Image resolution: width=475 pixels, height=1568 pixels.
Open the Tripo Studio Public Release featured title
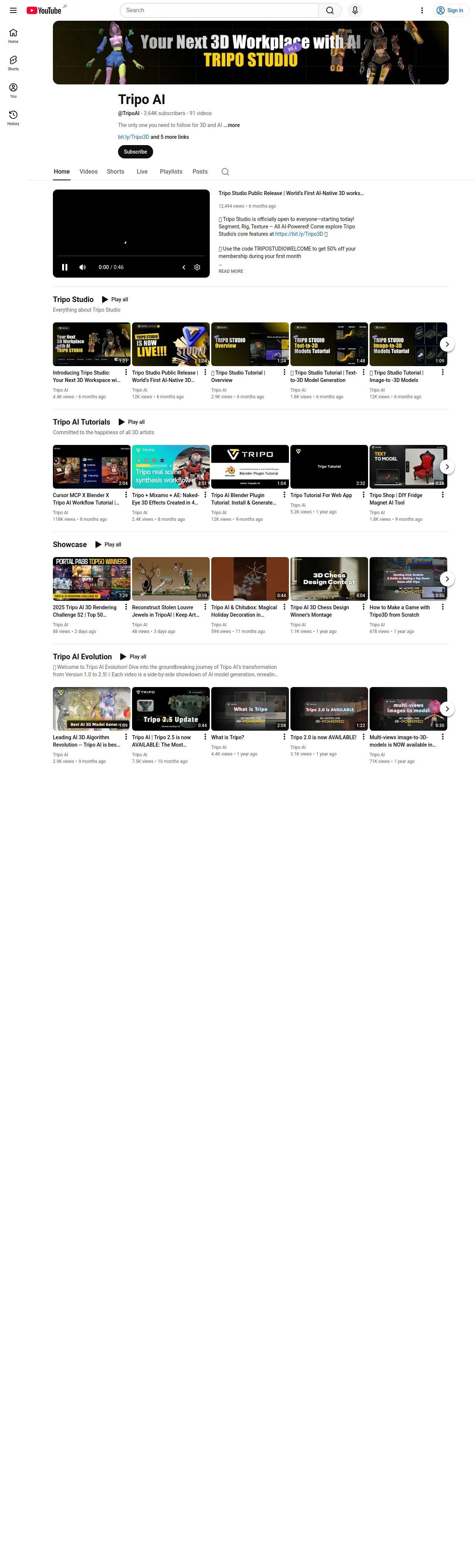(x=291, y=194)
